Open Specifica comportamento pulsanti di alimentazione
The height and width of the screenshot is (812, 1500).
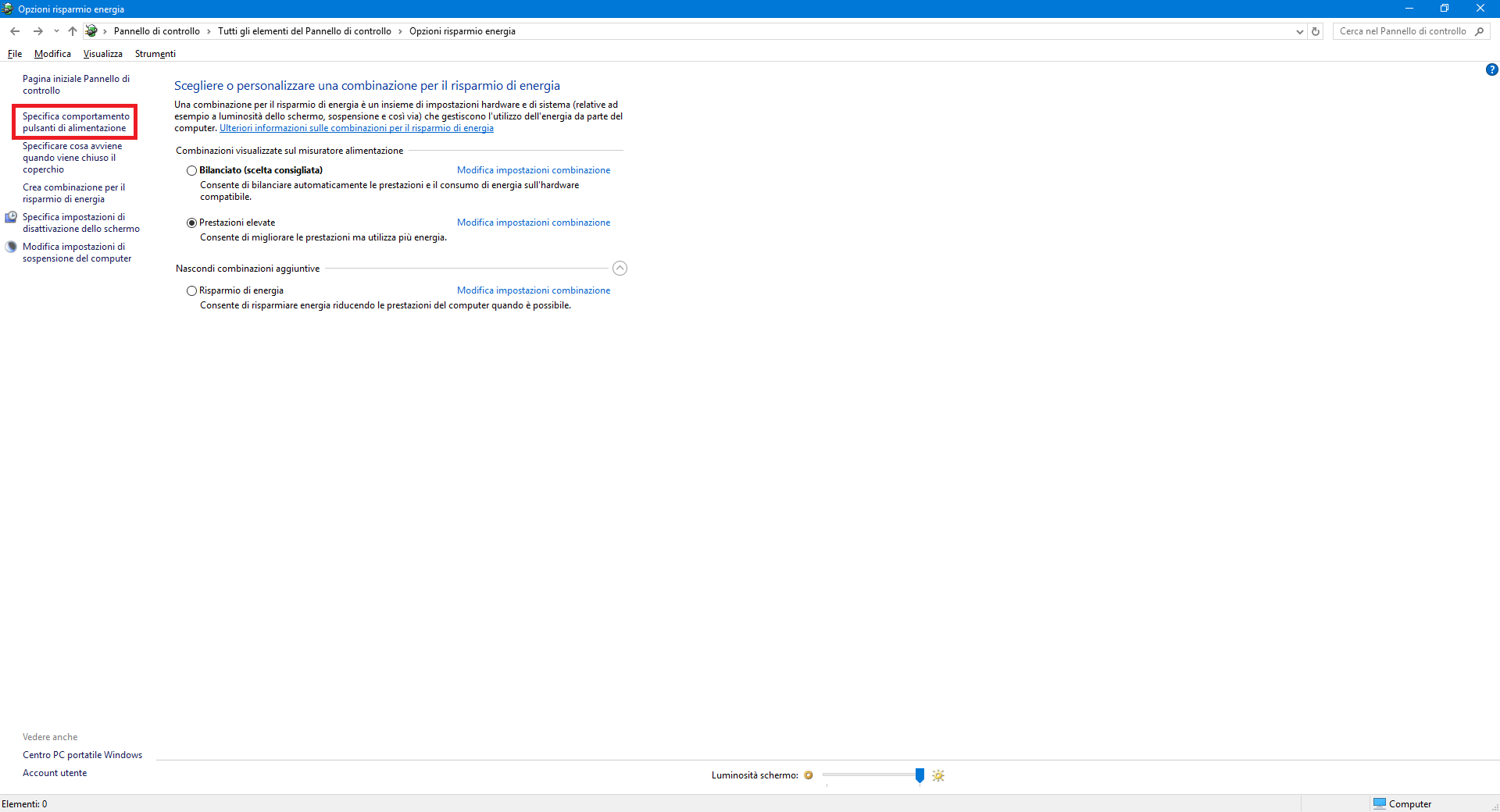(x=76, y=122)
